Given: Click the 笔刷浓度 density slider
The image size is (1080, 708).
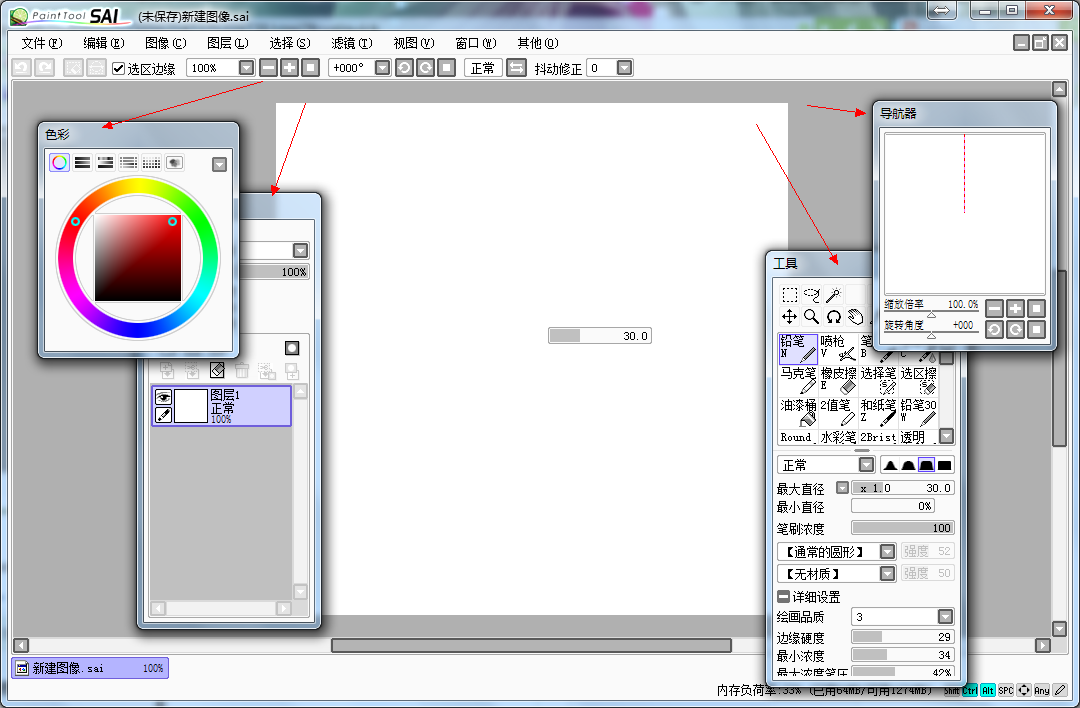Looking at the screenshot, I should [902, 528].
